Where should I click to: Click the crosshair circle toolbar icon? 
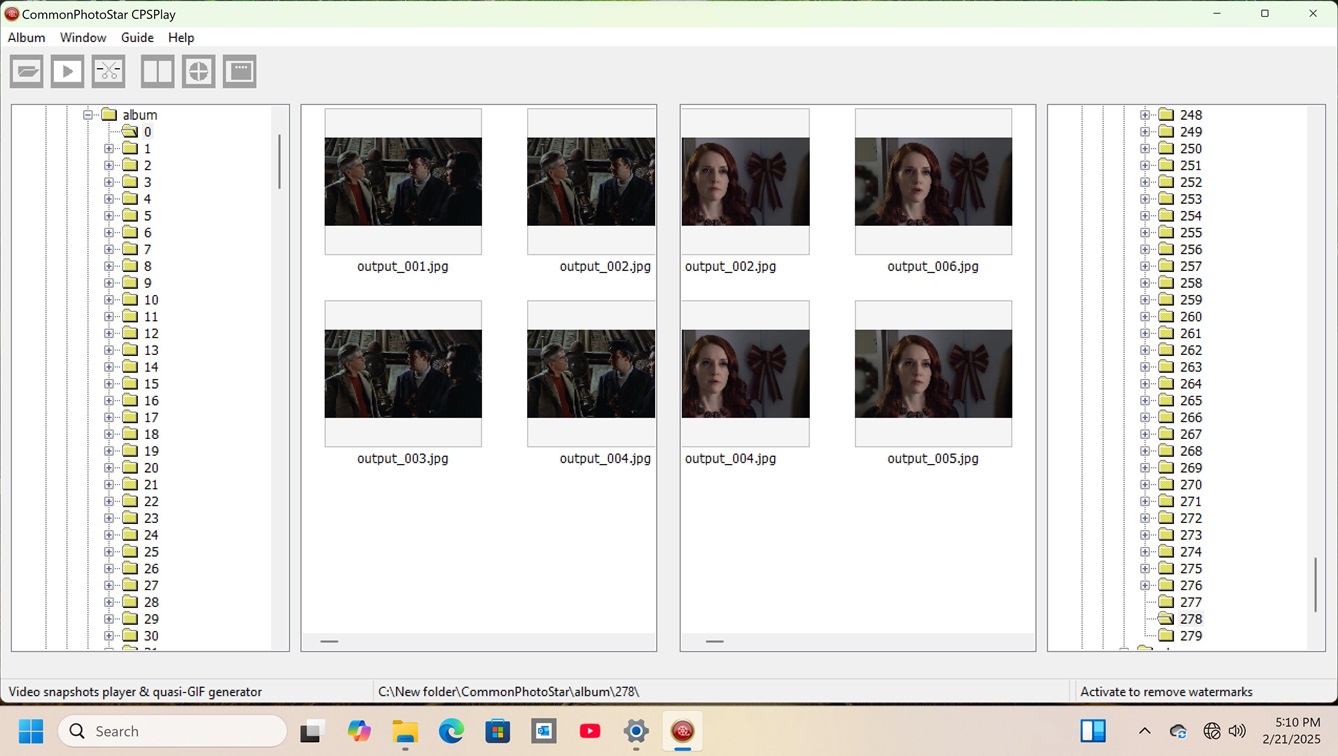pos(199,72)
